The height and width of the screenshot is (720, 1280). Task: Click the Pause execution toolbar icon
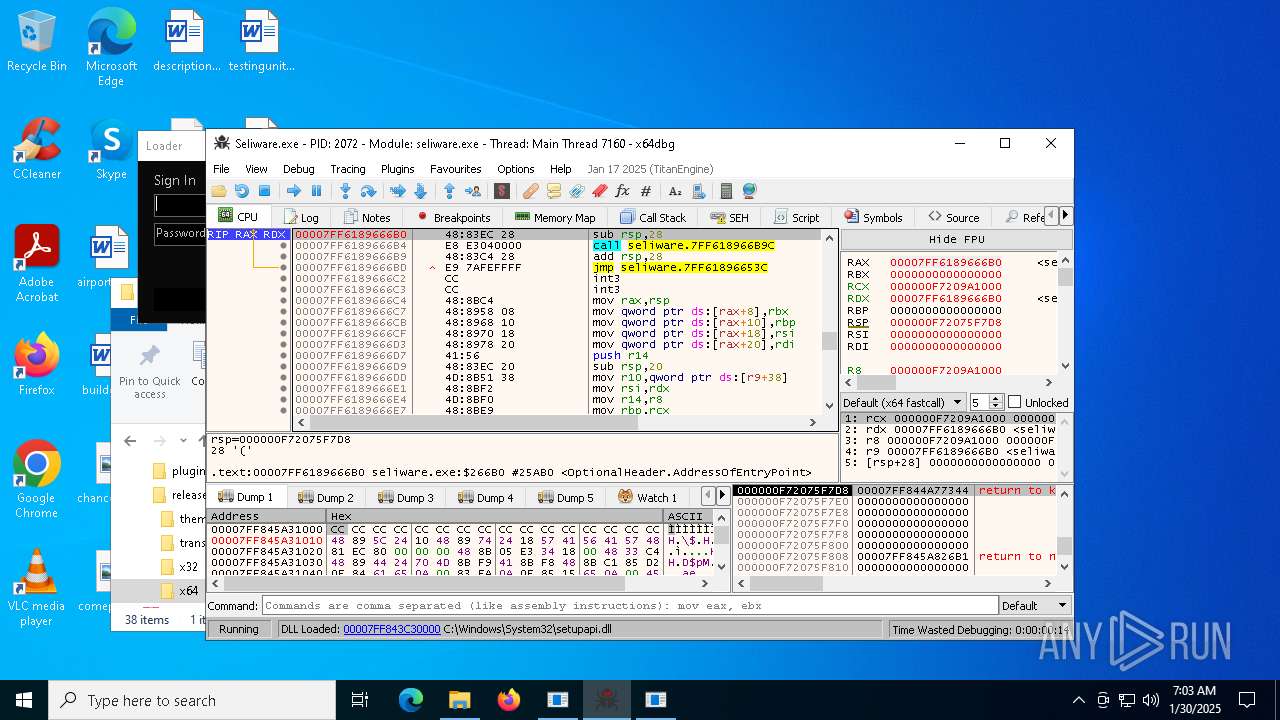(x=316, y=191)
